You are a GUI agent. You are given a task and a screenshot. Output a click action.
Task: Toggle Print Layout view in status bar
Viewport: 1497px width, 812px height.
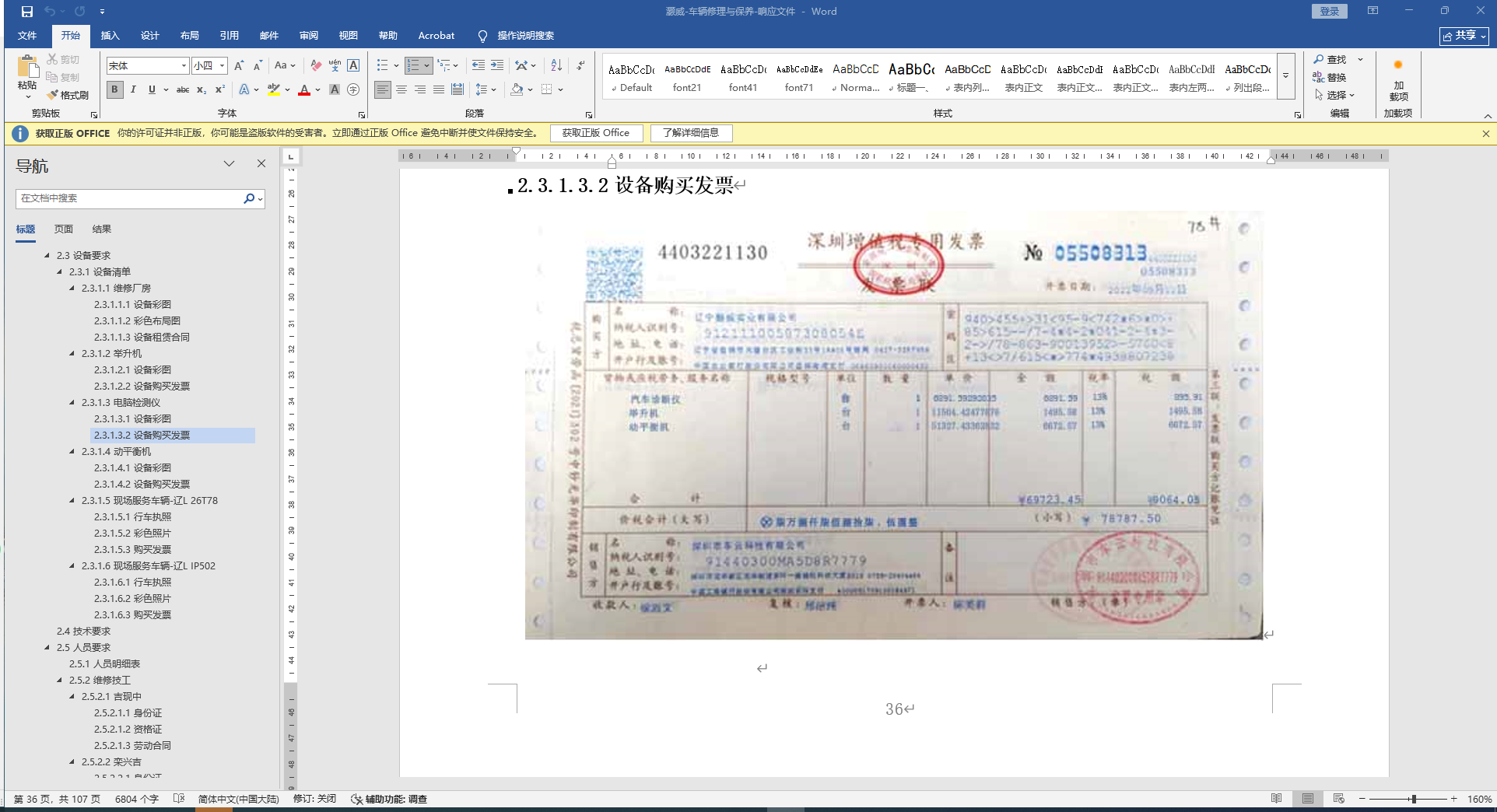click(x=1307, y=799)
